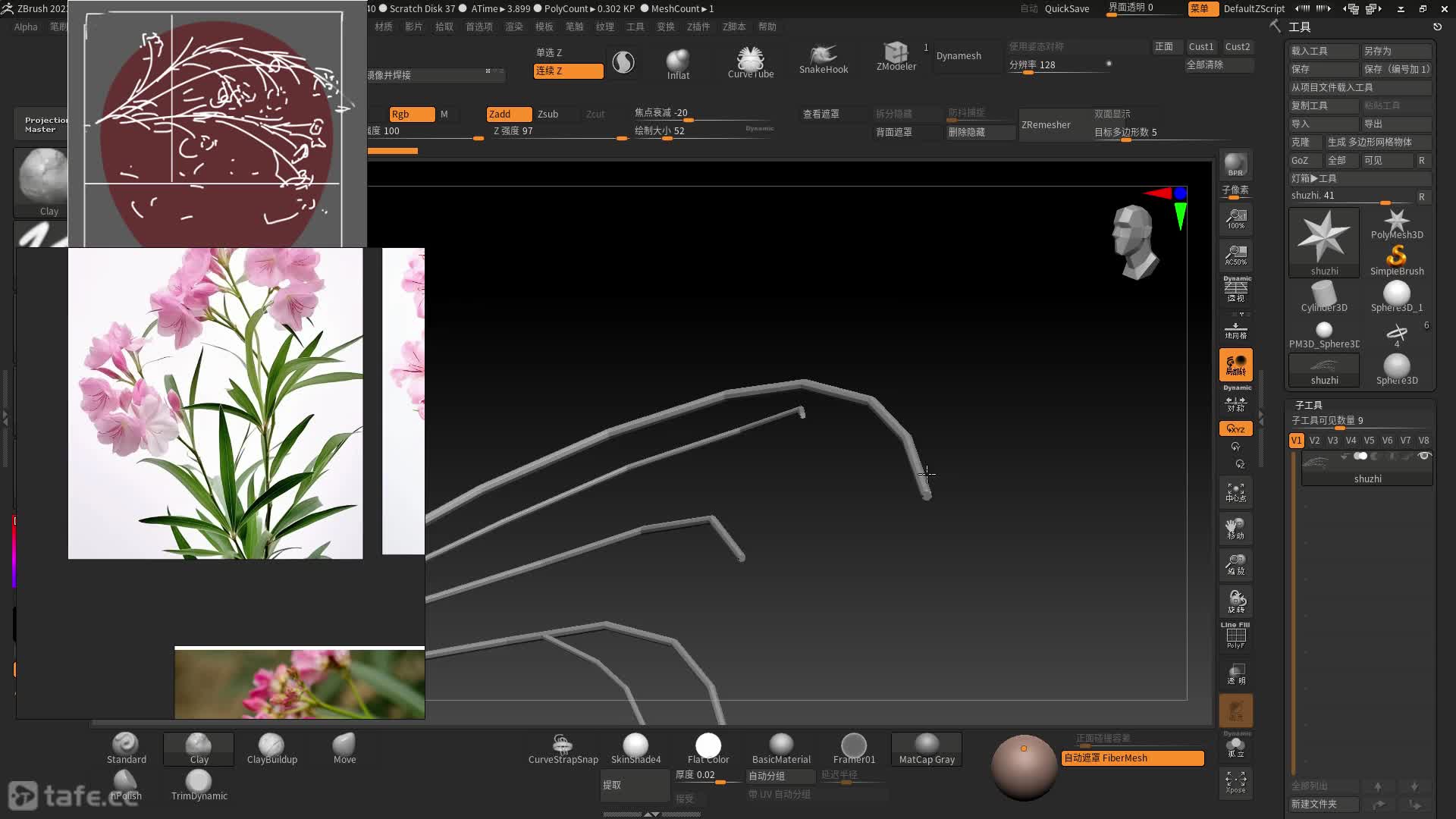Toggle PolyF Line Fill display
The image size is (1456, 819).
(x=1235, y=635)
